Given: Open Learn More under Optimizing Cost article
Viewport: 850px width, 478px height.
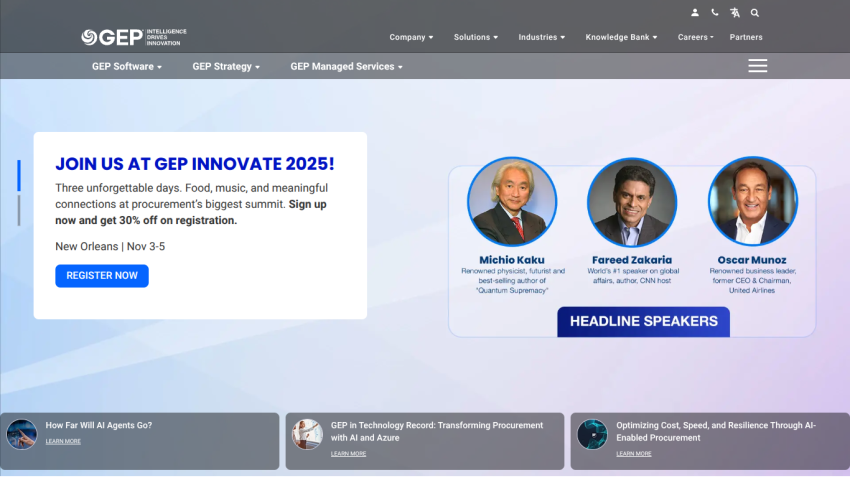Looking at the screenshot, I should (x=633, y=454).
